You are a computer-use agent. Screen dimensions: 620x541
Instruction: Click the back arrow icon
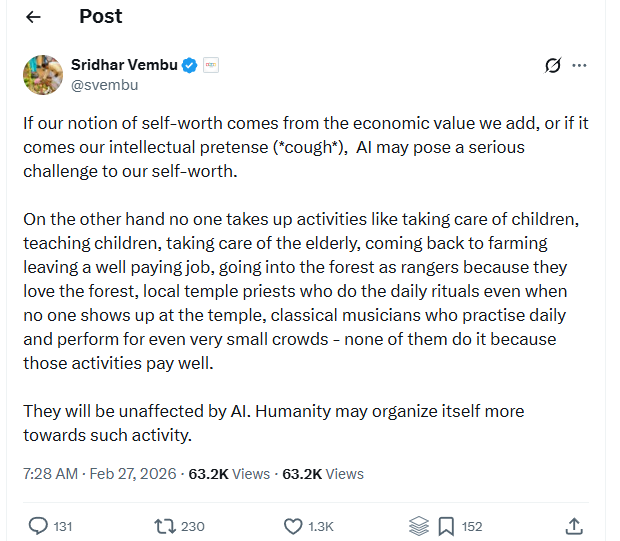click(x=34, y=17)
